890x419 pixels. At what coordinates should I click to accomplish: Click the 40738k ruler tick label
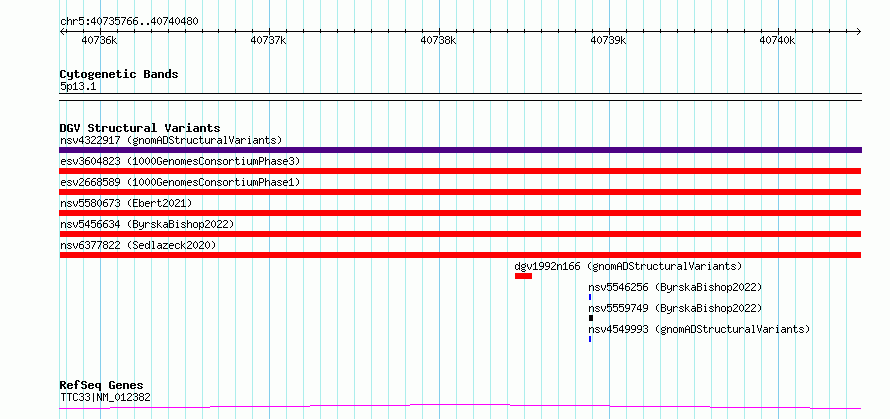[438, 40]
